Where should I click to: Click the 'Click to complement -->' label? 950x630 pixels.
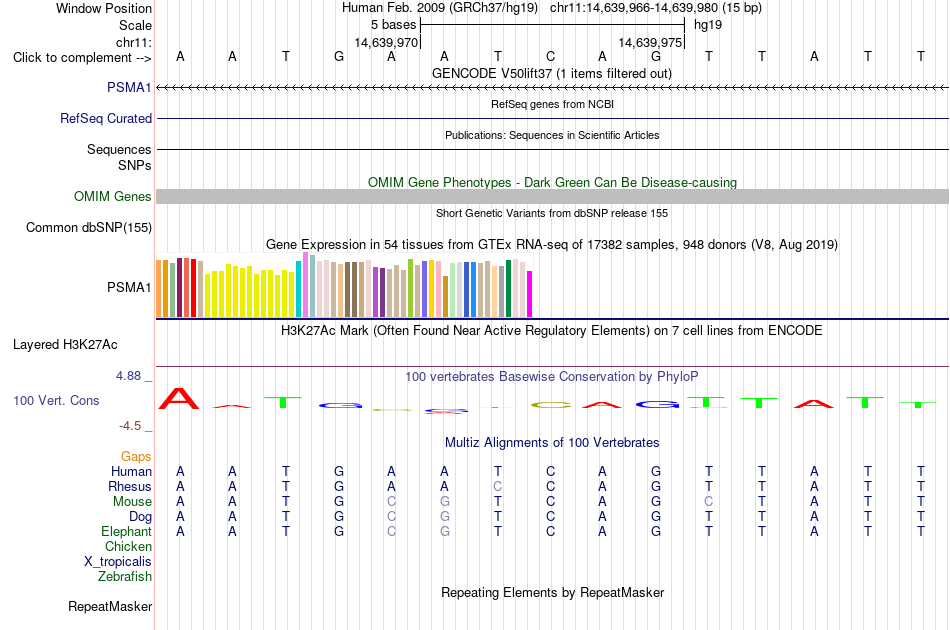[82, 58]
